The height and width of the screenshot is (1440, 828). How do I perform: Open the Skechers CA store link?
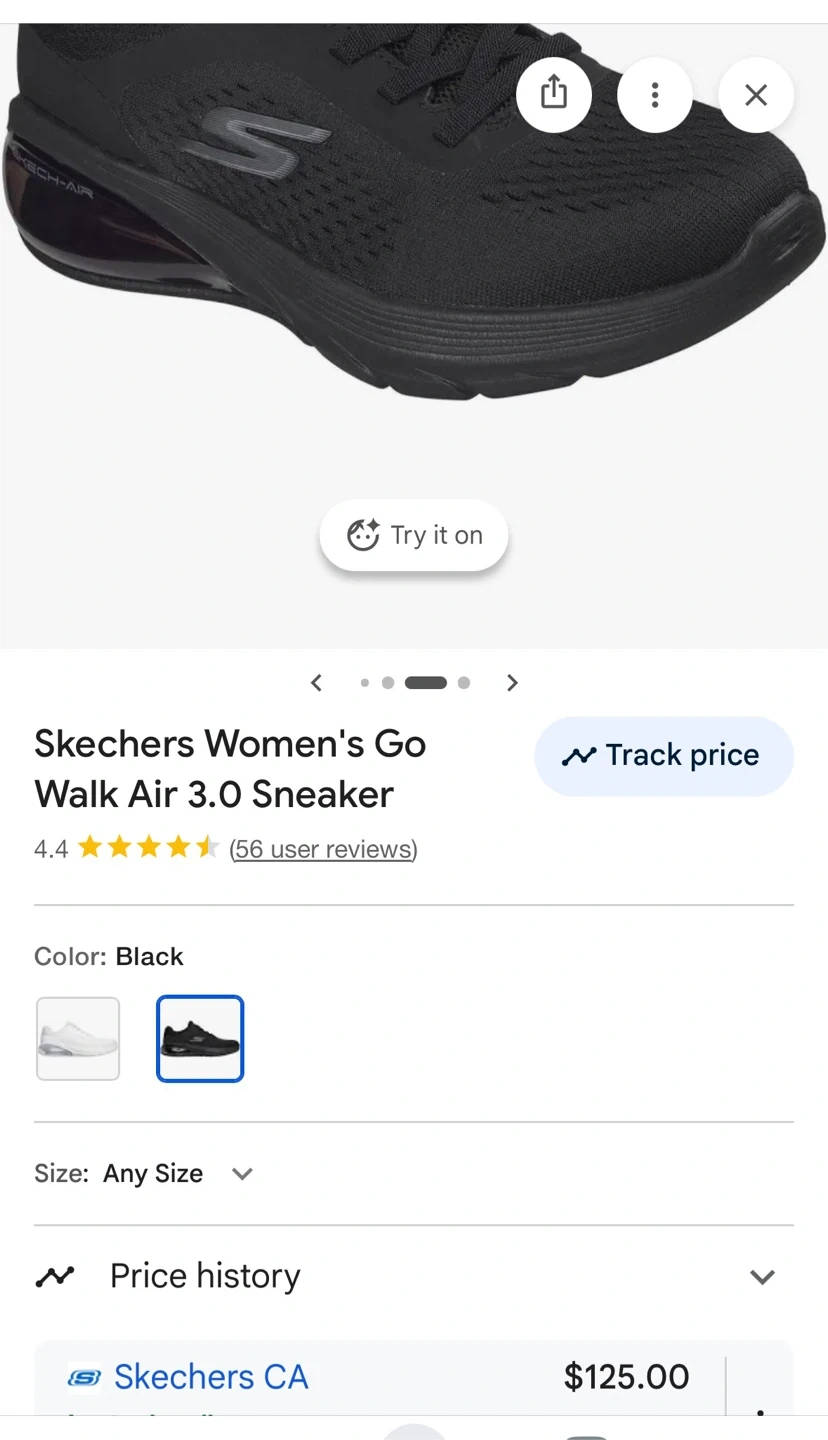tap(211, 1377)
